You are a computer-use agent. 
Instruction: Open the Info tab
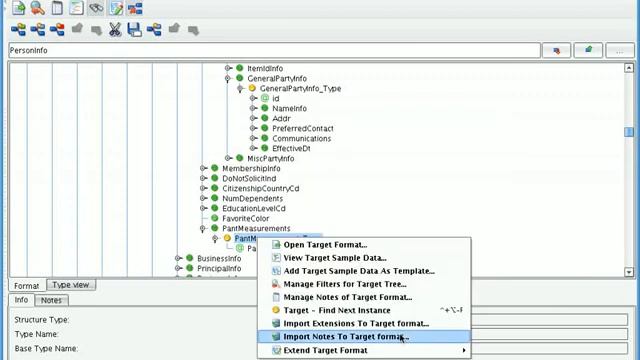21,300
